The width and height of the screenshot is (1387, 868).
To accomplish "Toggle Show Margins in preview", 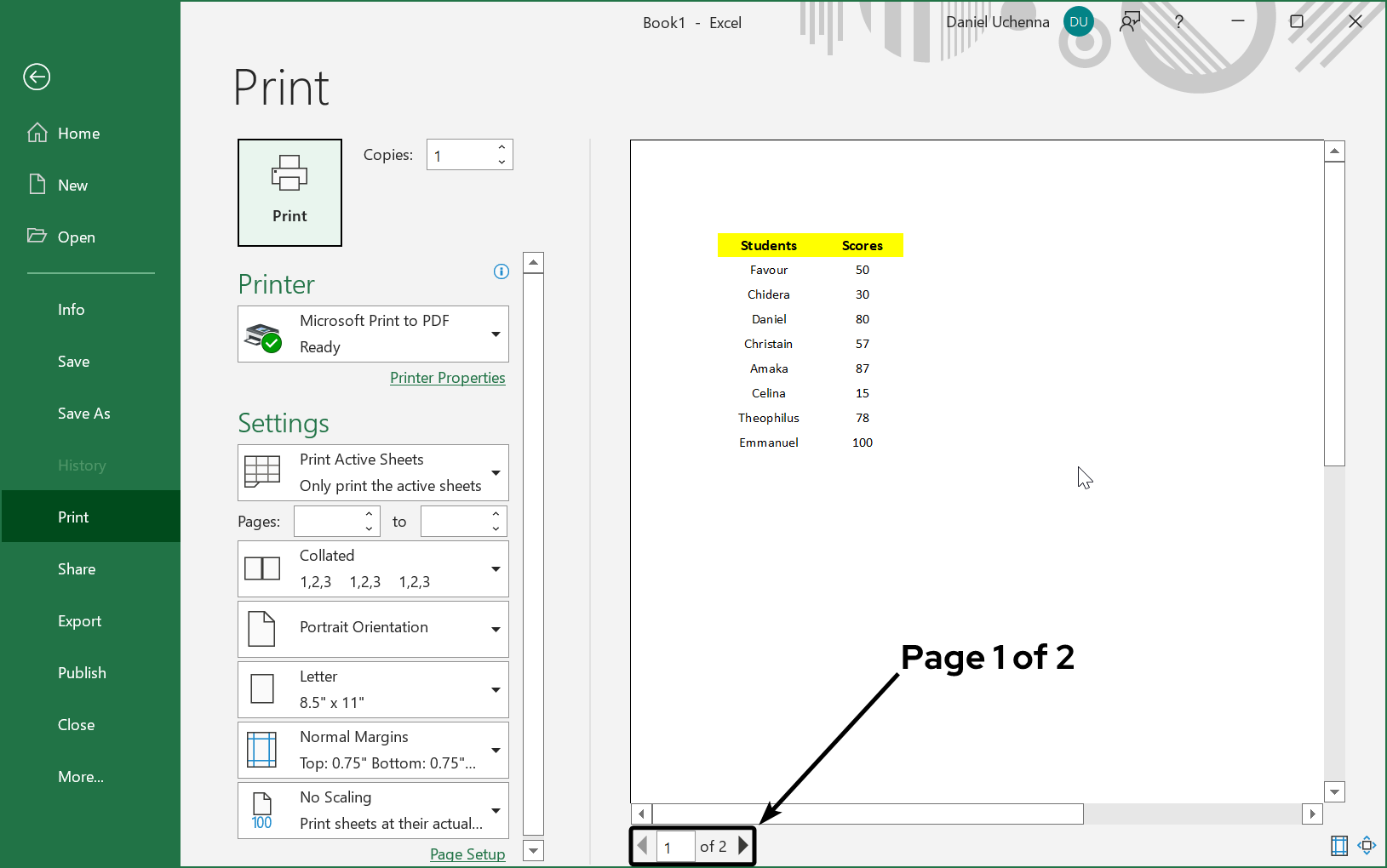I will point(1339,845).
